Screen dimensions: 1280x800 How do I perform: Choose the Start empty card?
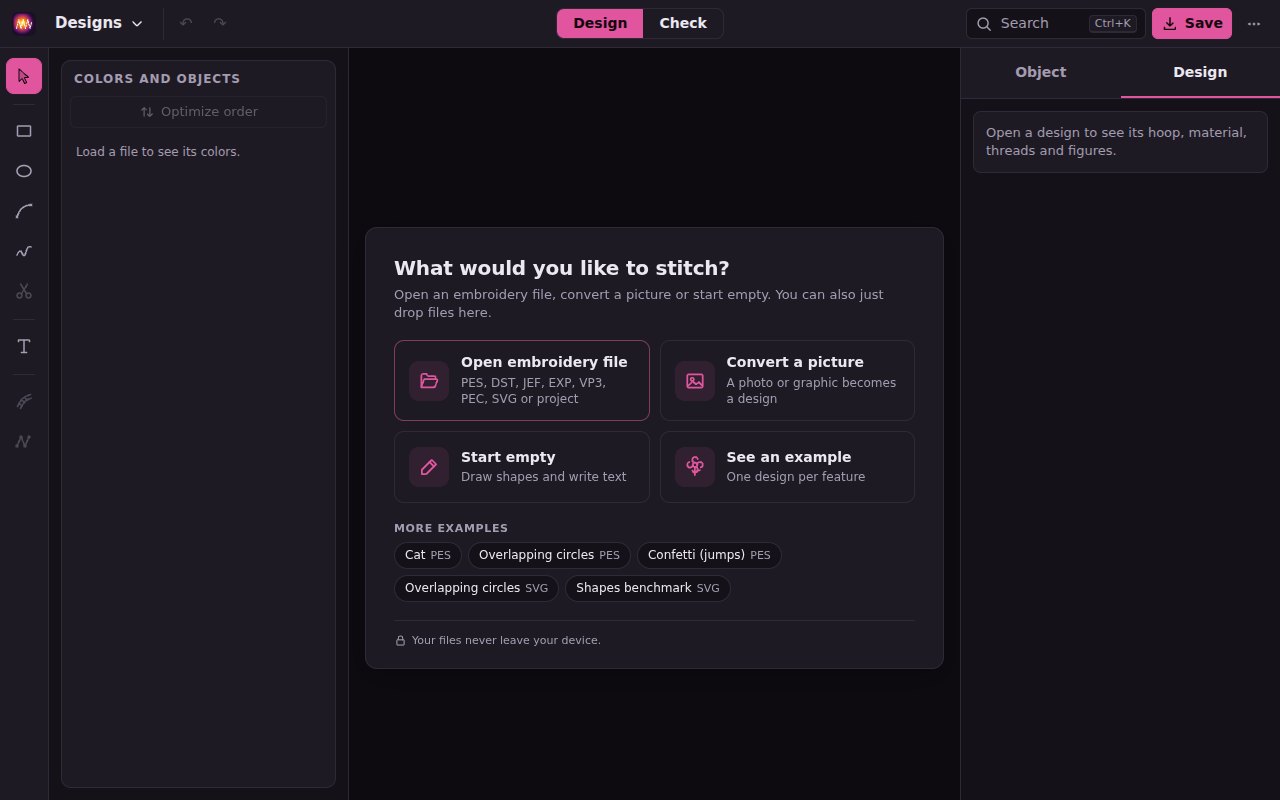click(x=522, y=467)
